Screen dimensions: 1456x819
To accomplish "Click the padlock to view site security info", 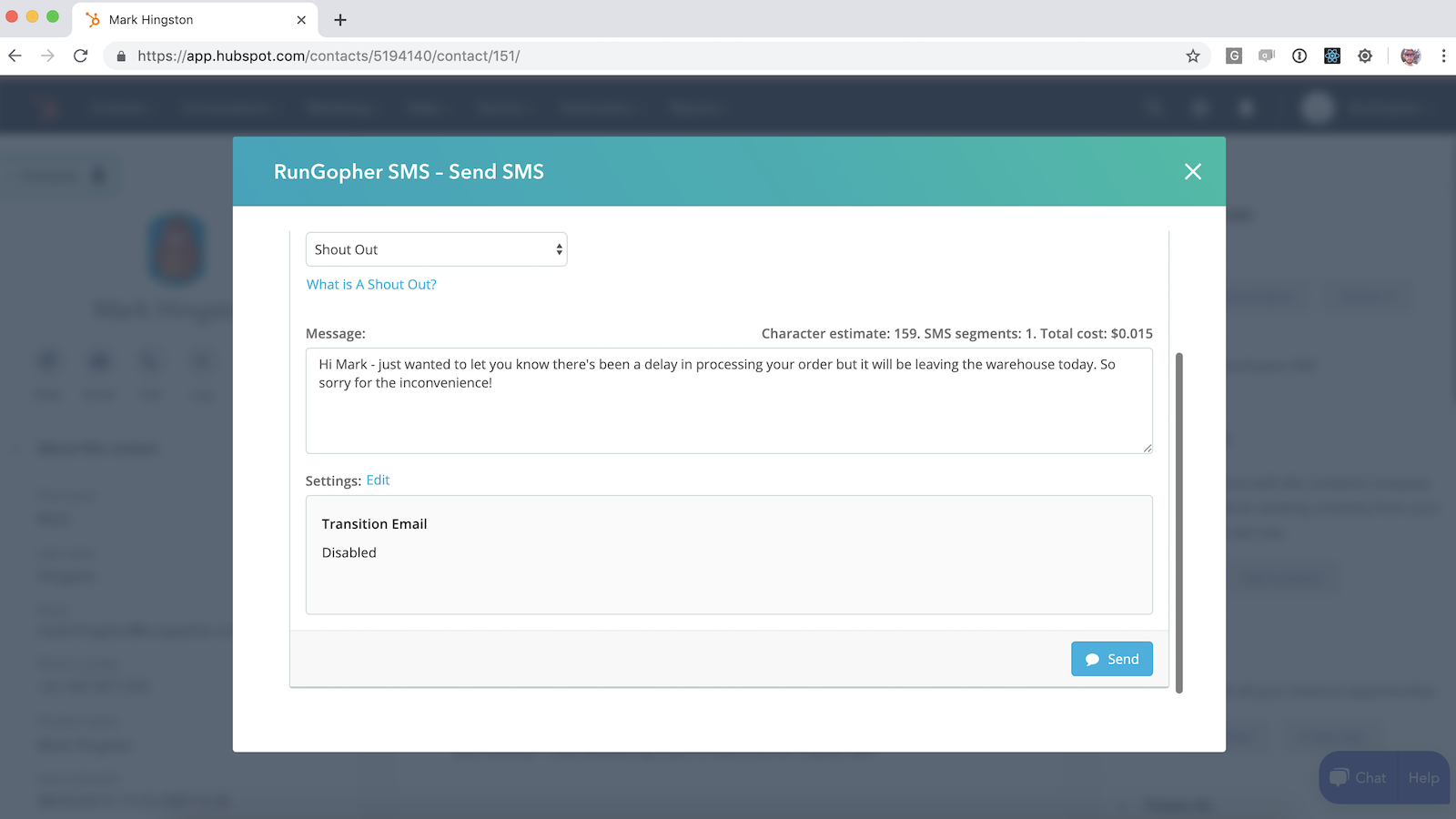I will point(120,56).
